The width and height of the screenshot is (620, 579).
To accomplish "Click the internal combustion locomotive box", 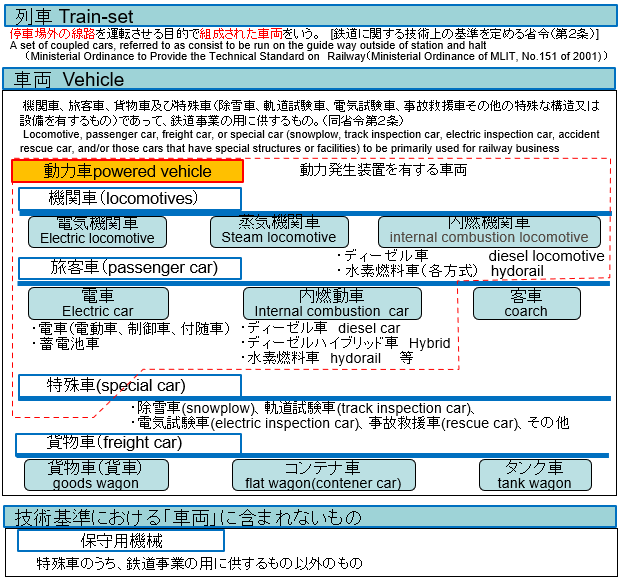I will click(x=489, y=232).
